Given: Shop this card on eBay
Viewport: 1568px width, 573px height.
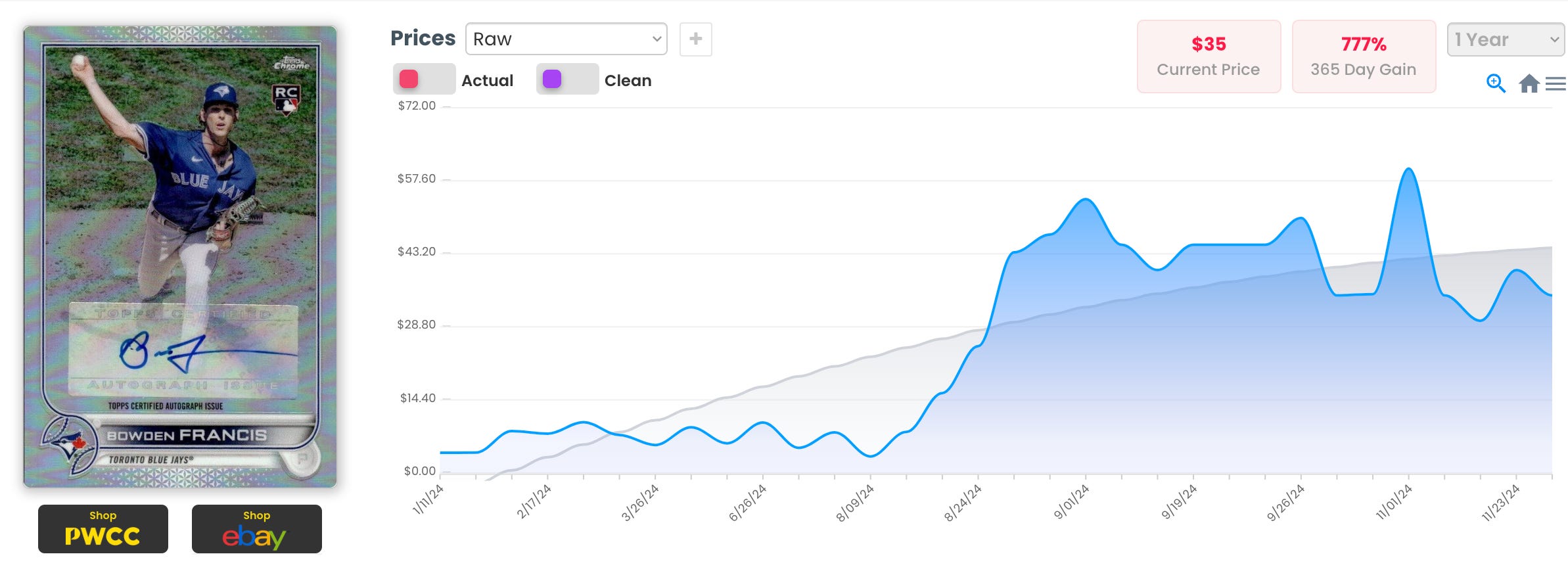Looking at the screenshot, I should point(257,529).
